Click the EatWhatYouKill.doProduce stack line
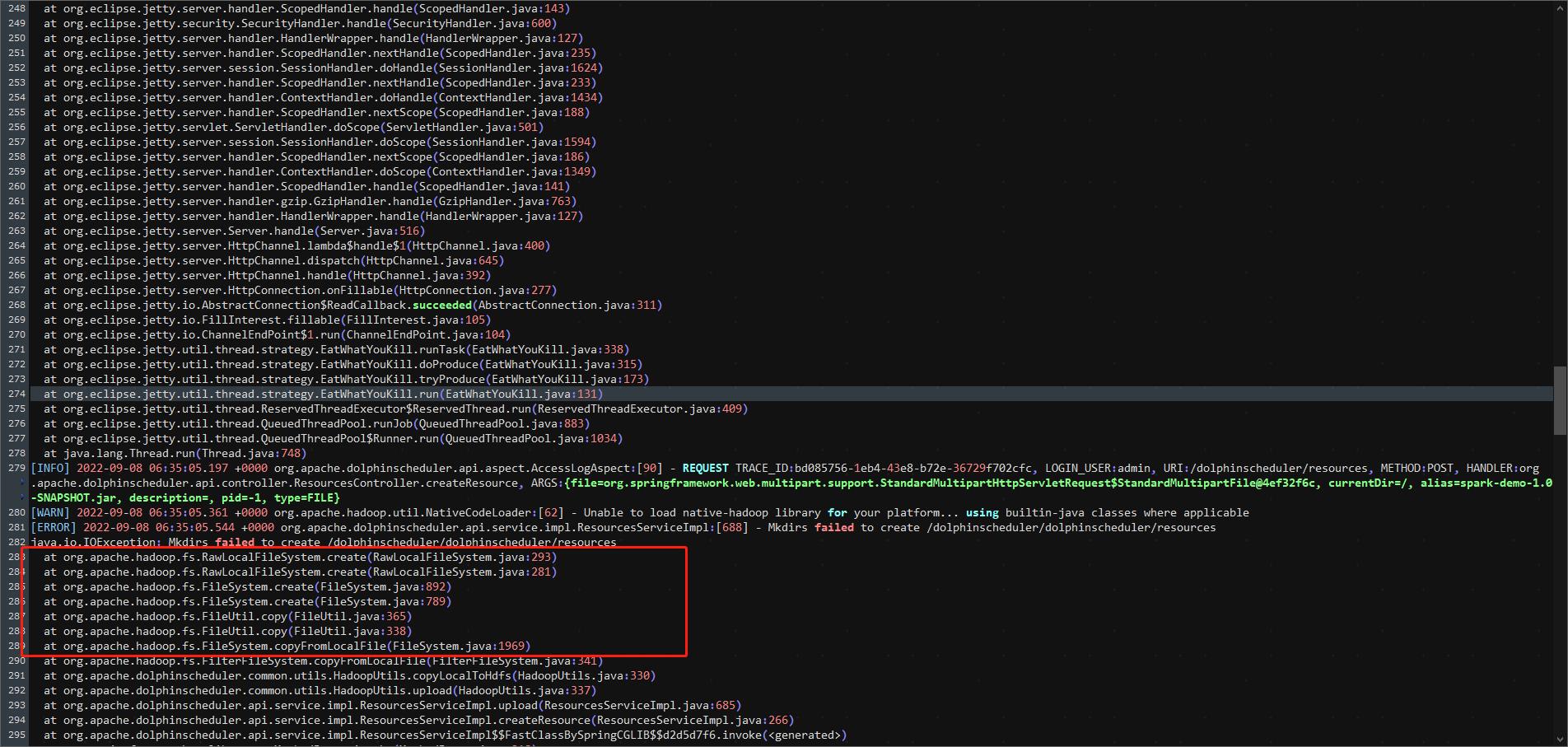Image resolution: width=1568 pixels, height=747 pixels. (343, 364)
